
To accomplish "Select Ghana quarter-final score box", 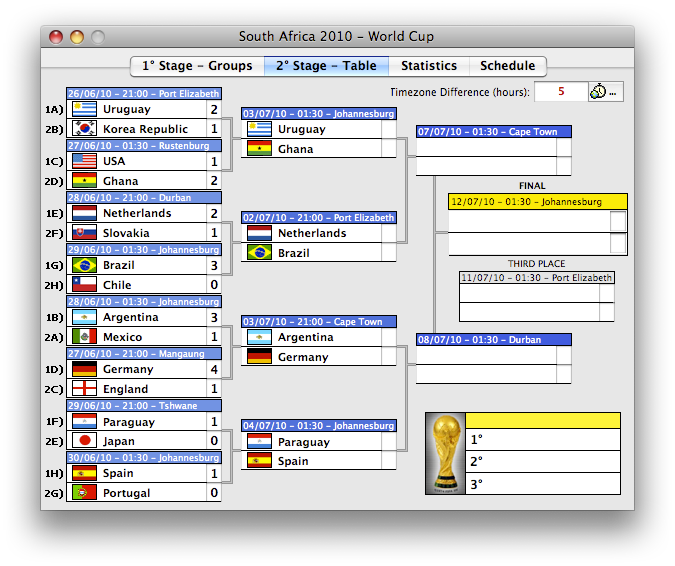I will [389, 148].
